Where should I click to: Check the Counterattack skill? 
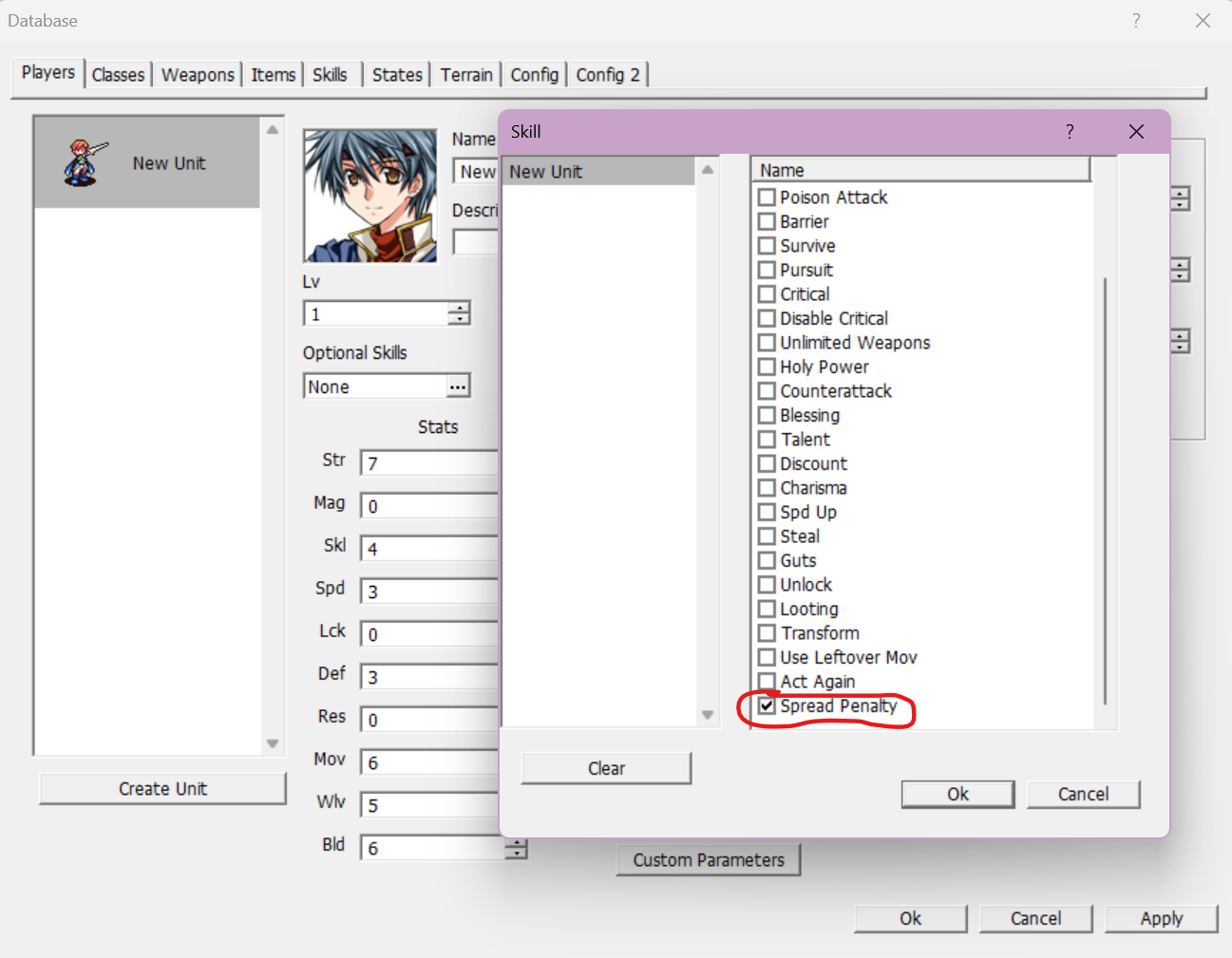click(x=768, y=391)
